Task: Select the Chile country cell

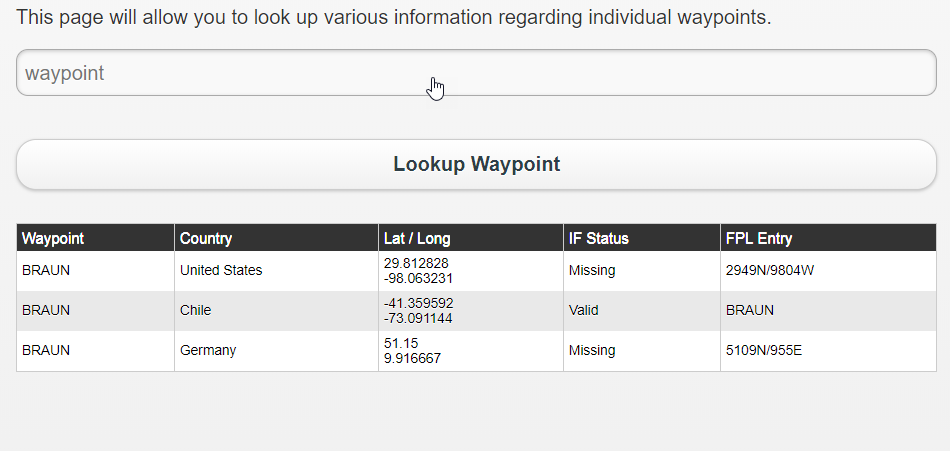Action: pyautogui.click(x=196, y=310)
